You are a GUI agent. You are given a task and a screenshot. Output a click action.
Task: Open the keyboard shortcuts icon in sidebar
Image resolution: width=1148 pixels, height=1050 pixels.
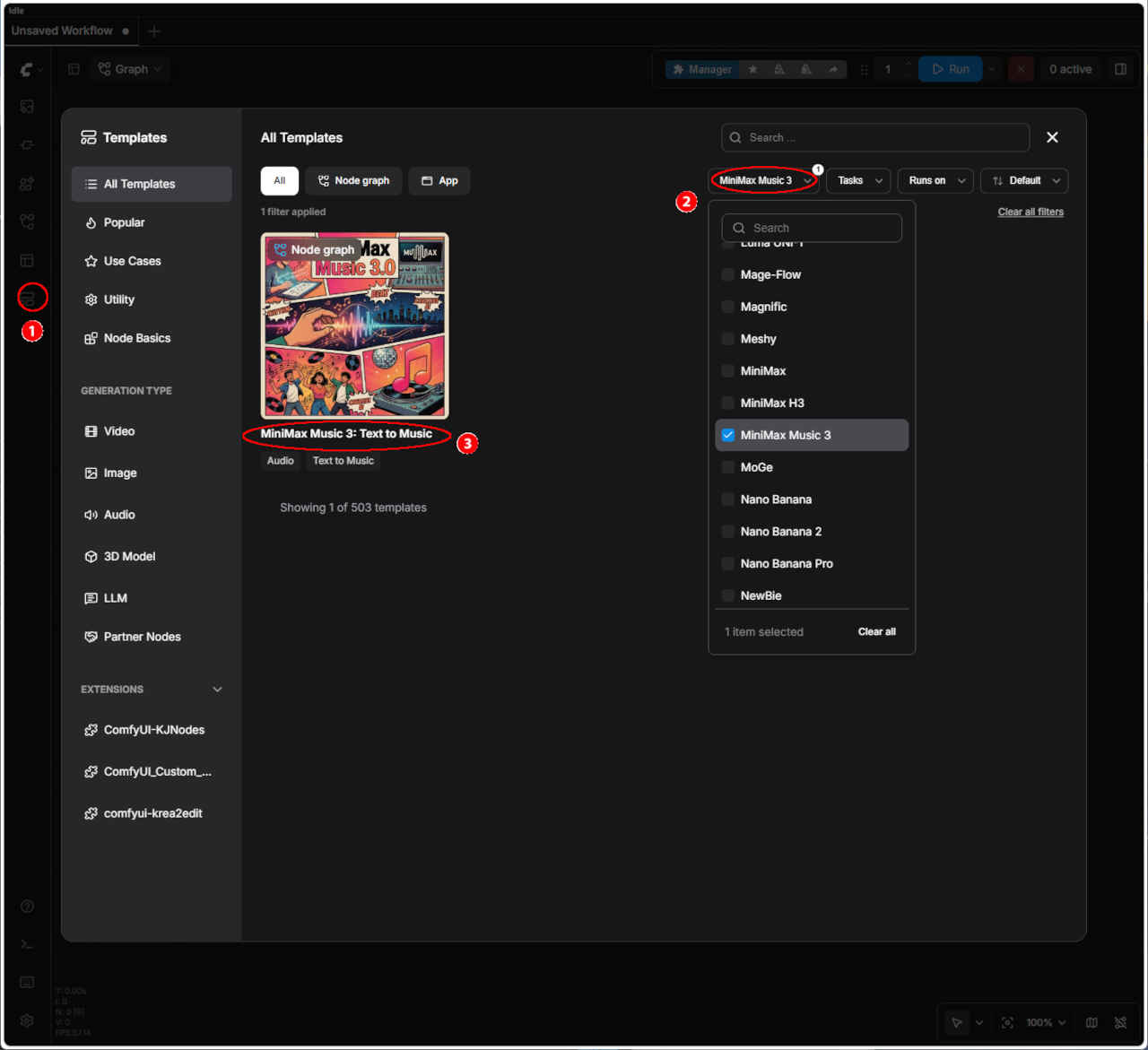[x=28, y=982]
